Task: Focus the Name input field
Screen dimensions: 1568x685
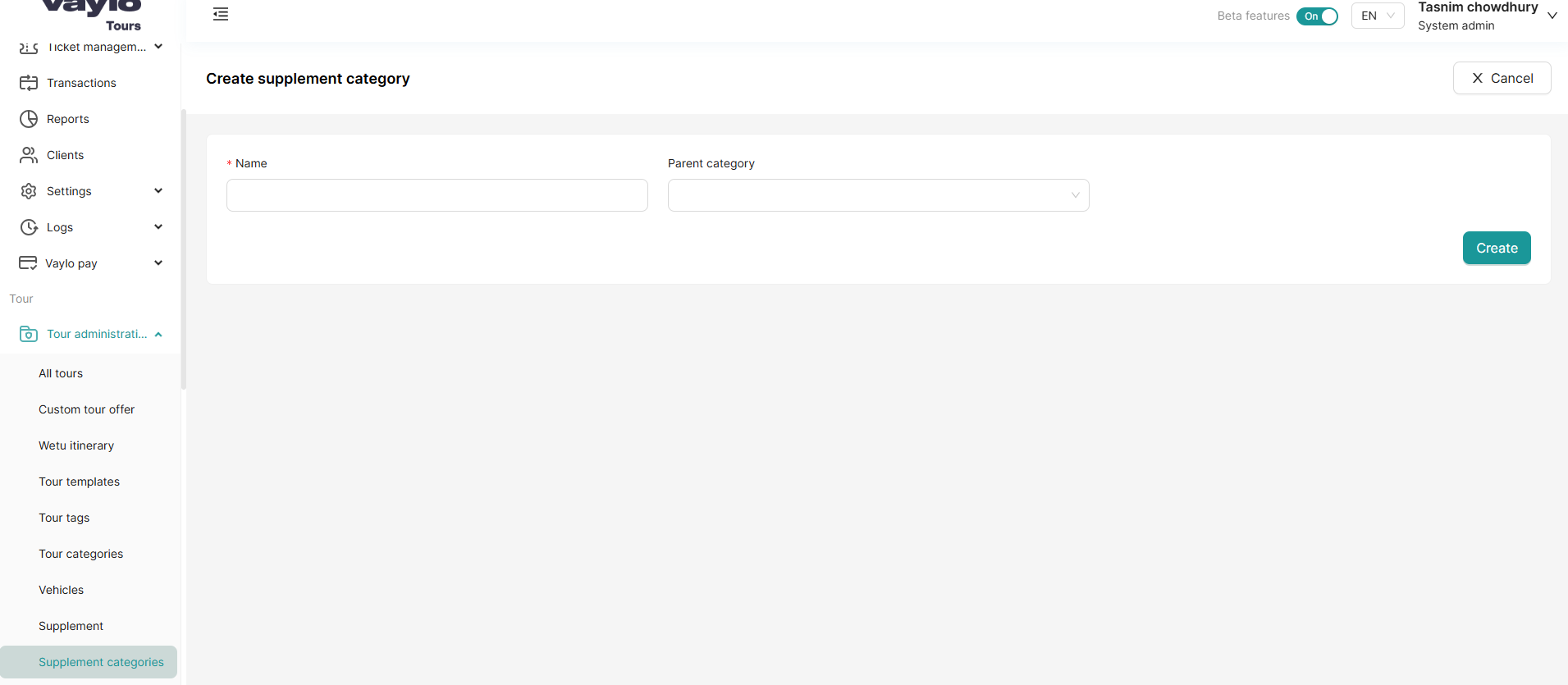Action: click(437, 195)
